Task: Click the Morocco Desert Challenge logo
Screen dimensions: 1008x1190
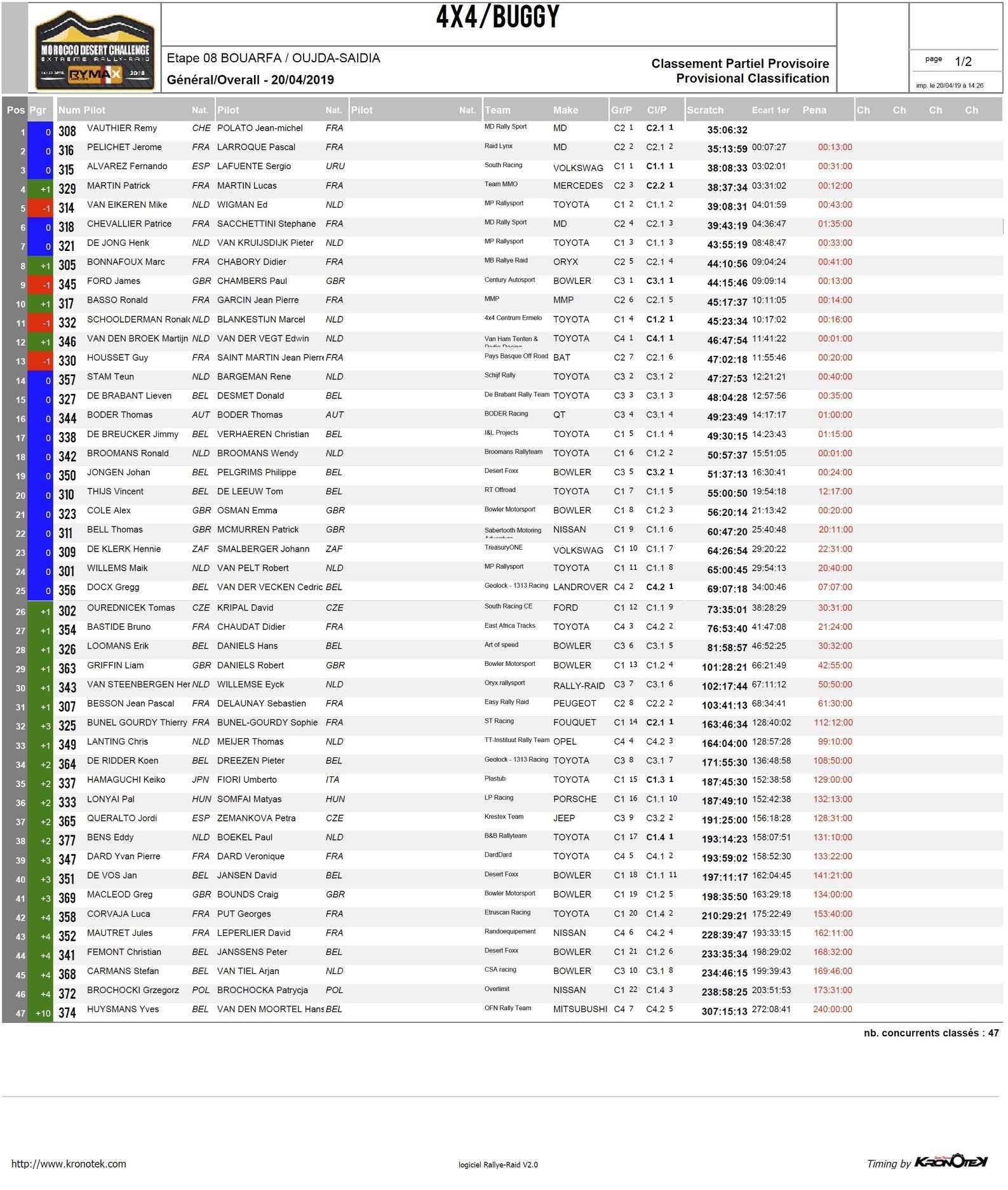Action: tap(95, 50)
